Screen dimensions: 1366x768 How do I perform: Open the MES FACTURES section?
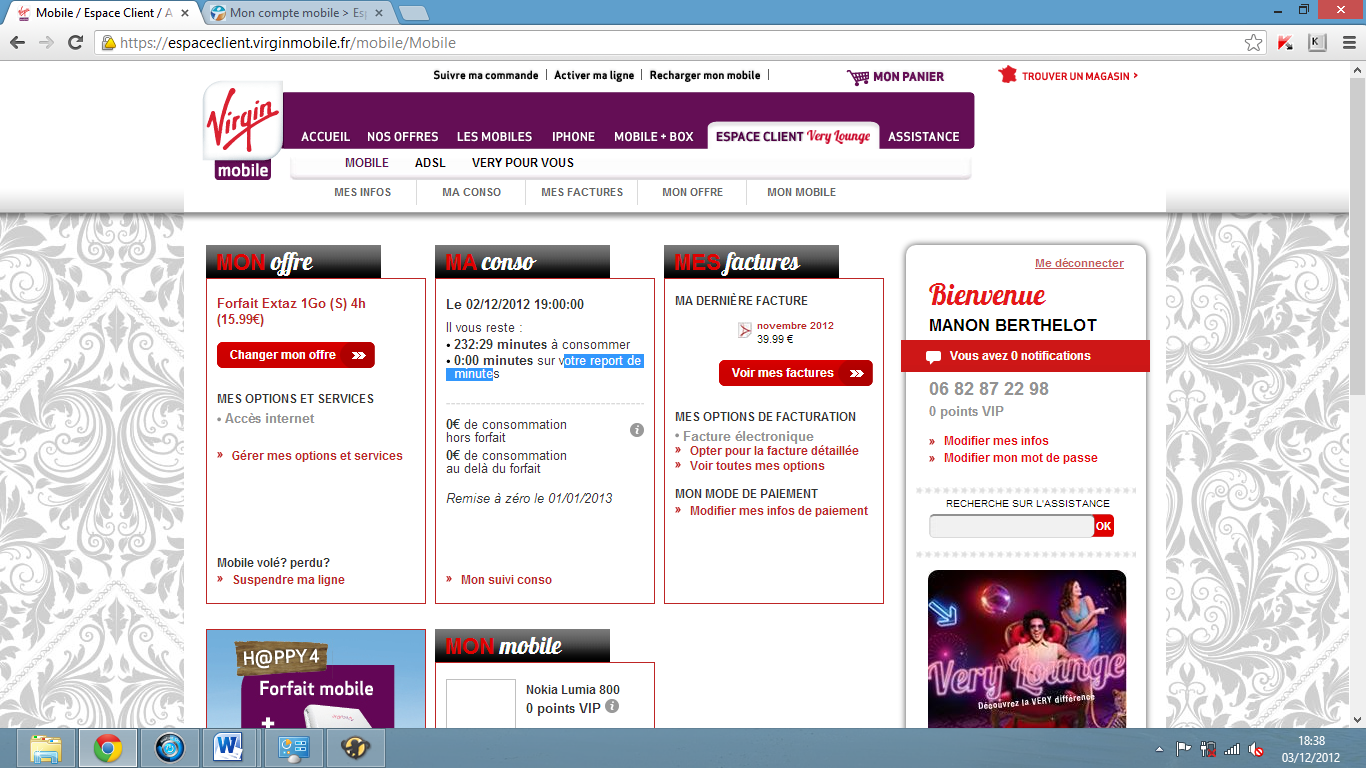[582, 192]
